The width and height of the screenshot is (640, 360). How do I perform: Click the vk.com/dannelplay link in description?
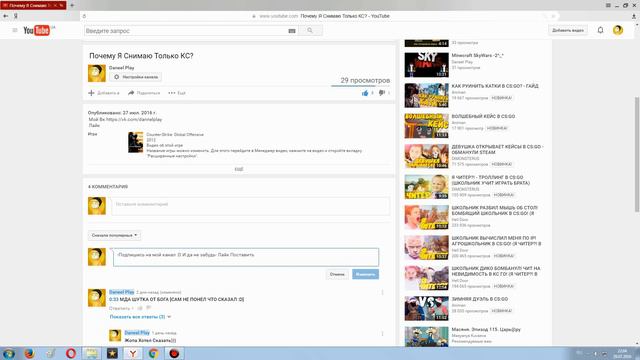(x=134, y=120)
